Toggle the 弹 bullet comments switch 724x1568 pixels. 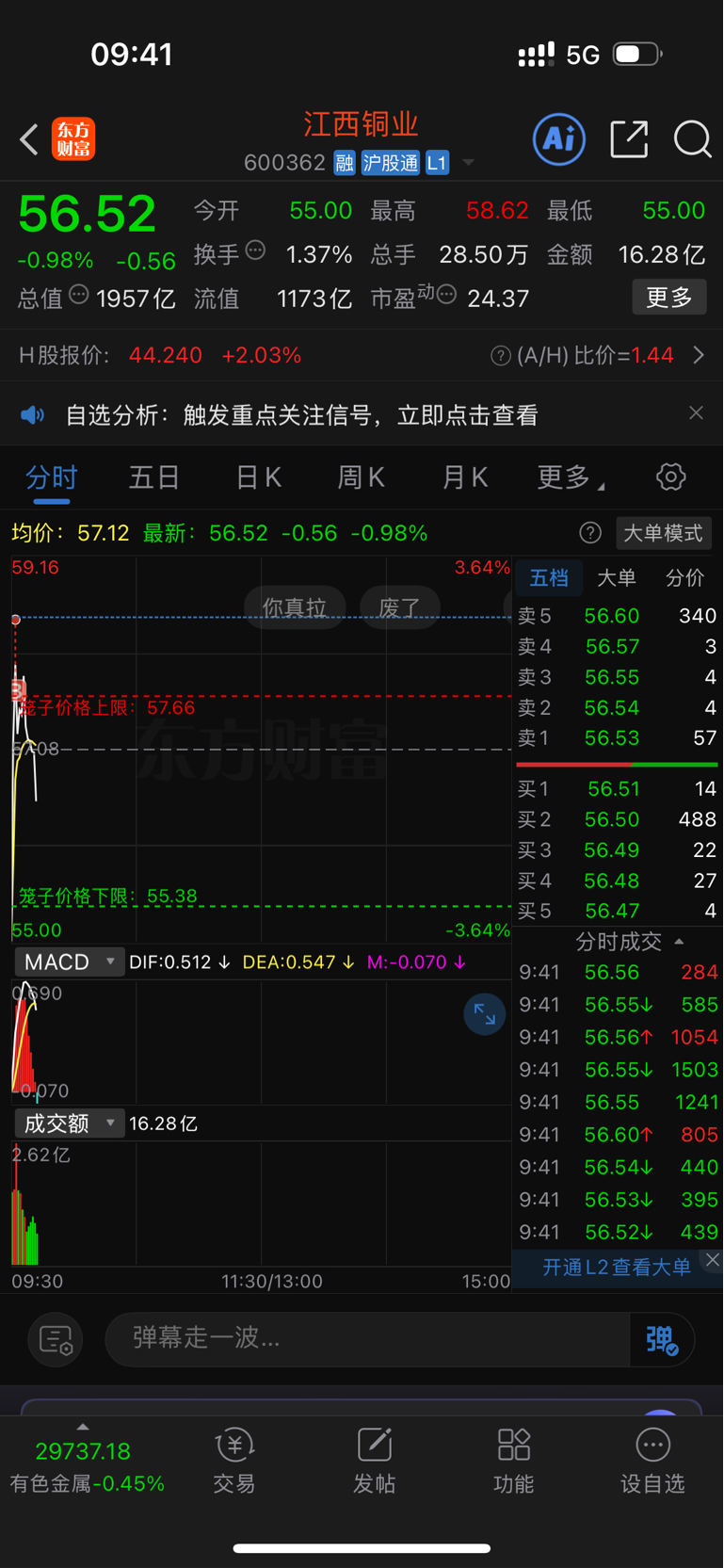coord(662,1339)
